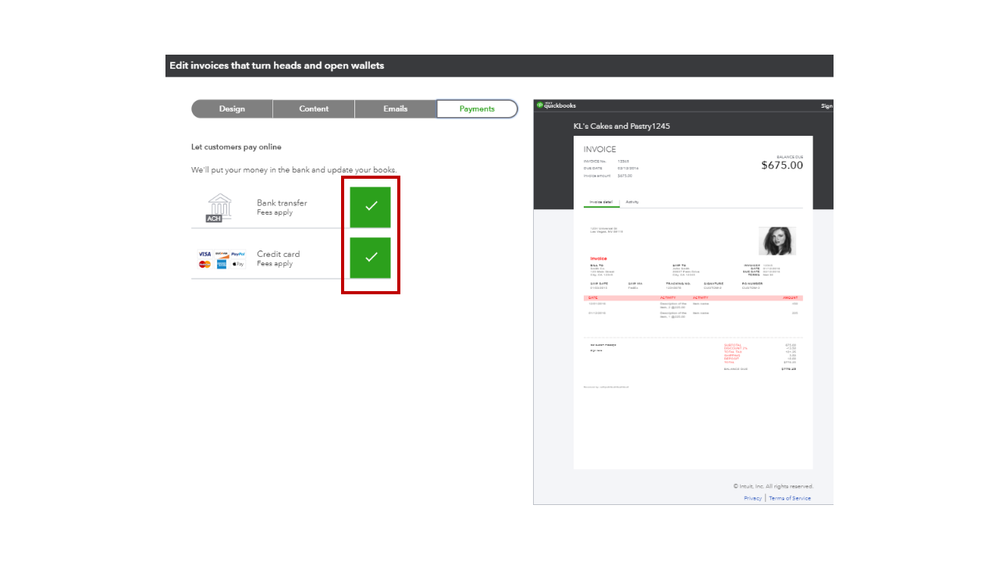Click the credit card logos icon
Viewport: 999px width, 562px height.
coord(221,259)
